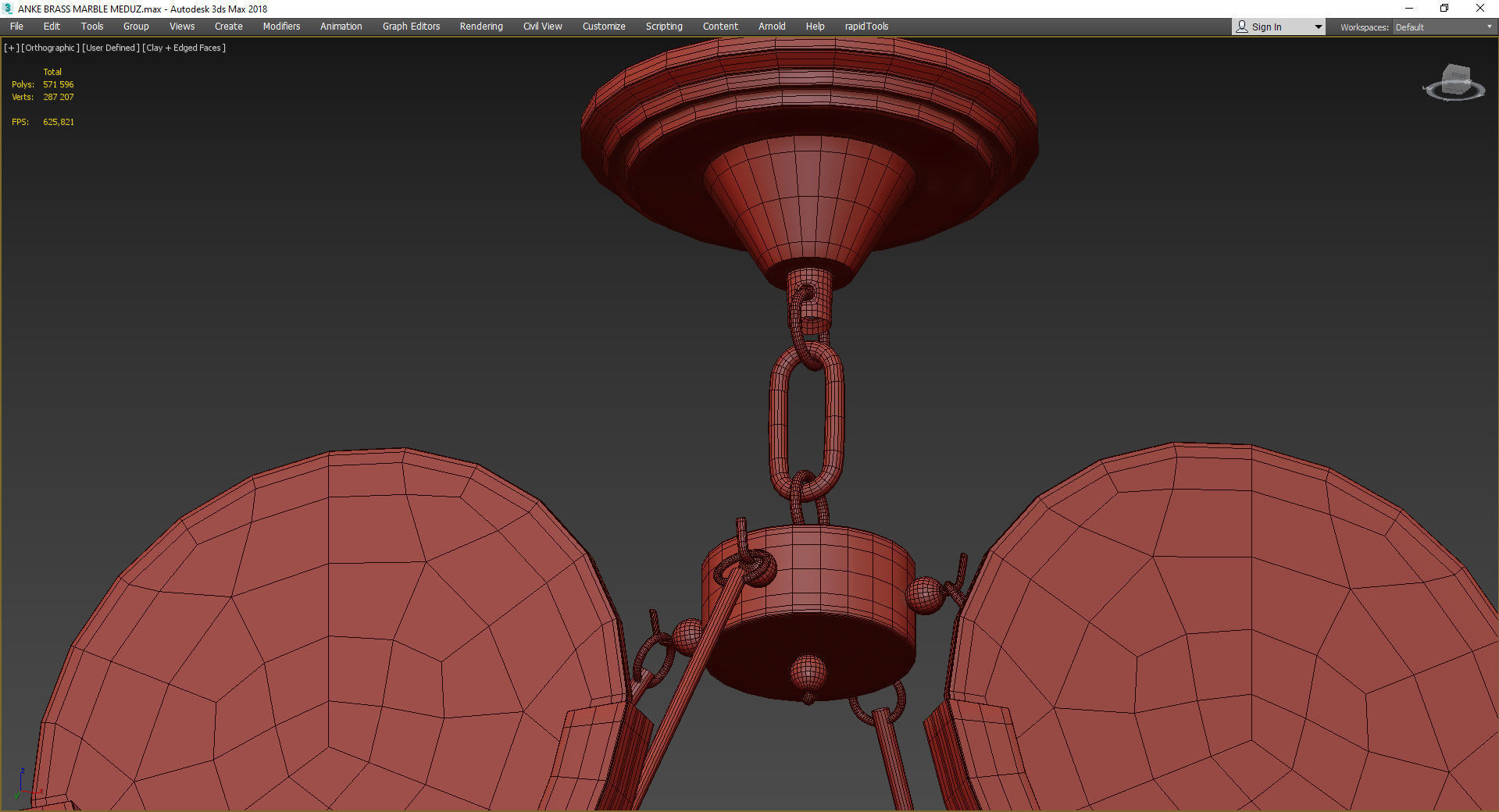Open the Customize menu

(604, 27)
